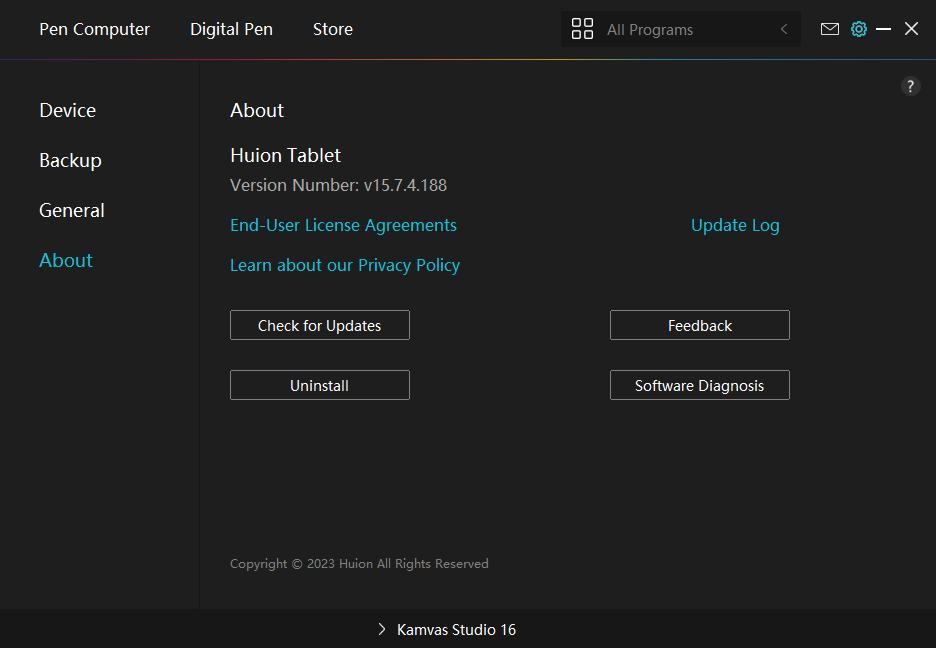Open End-User License Agreements link
This screenshot has height=648, width=936.
(343, 225)
